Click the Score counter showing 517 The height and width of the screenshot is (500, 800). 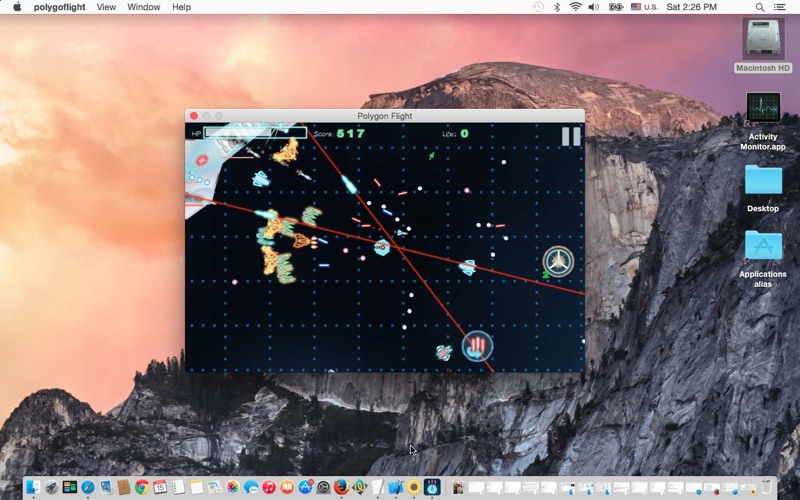point(340,133)
